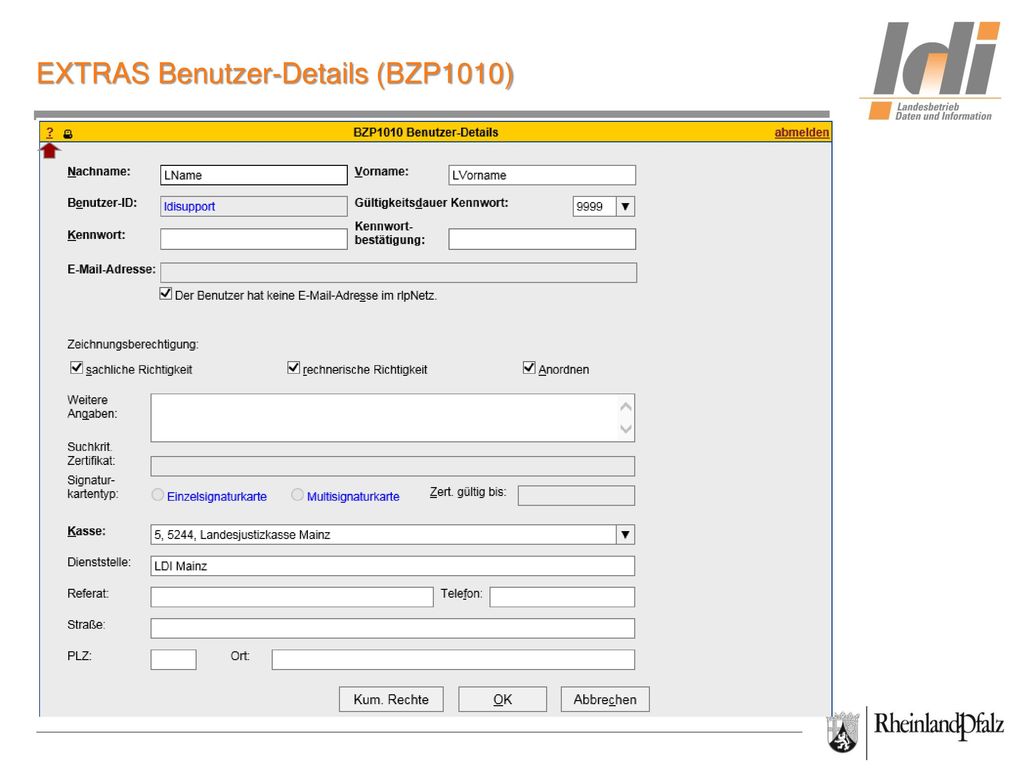1024x768 pixels.
Task: Click the Zeichnungsberechtigung label
Action: pyautogui.click(x=133, y=344)
